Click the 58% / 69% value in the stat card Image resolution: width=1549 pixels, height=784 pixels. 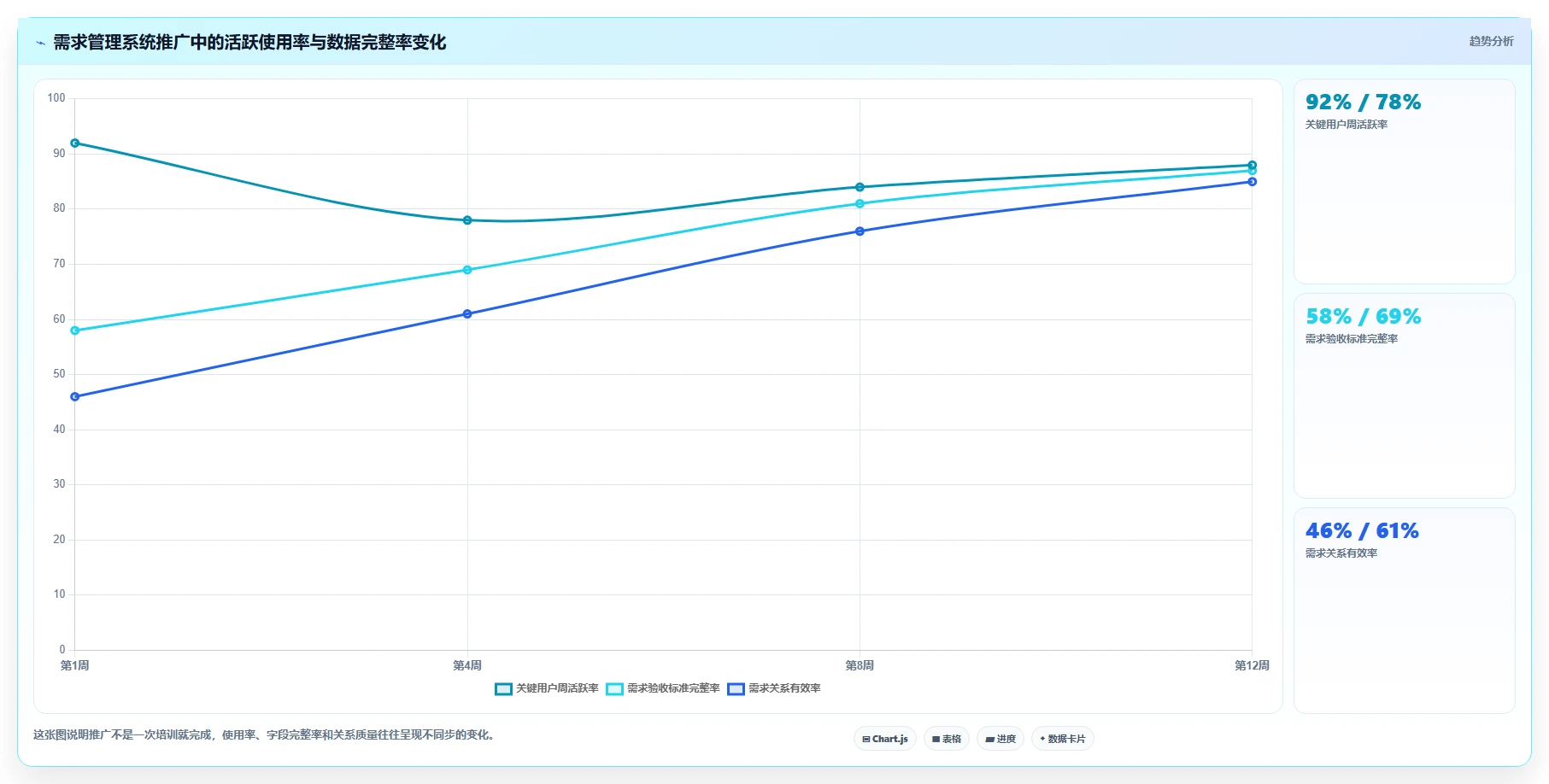(x=1363, y=317)
